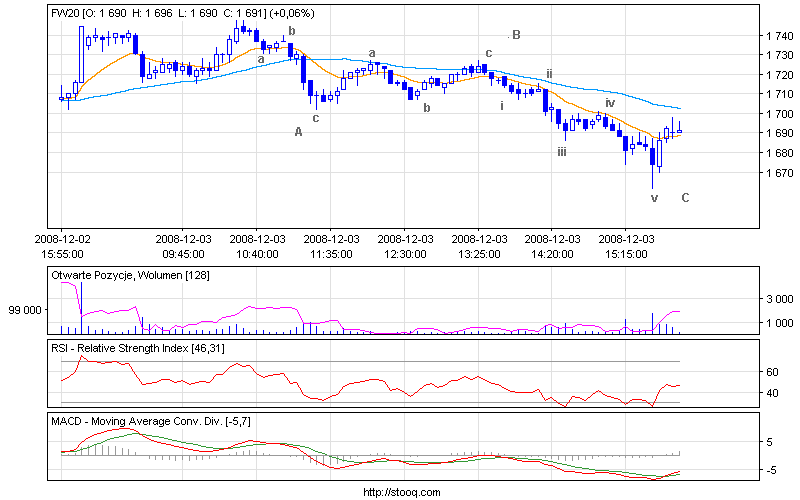800x500 pixels.
Task: Click the sub-wave v label at the low
Action: (x=654, y=198)
